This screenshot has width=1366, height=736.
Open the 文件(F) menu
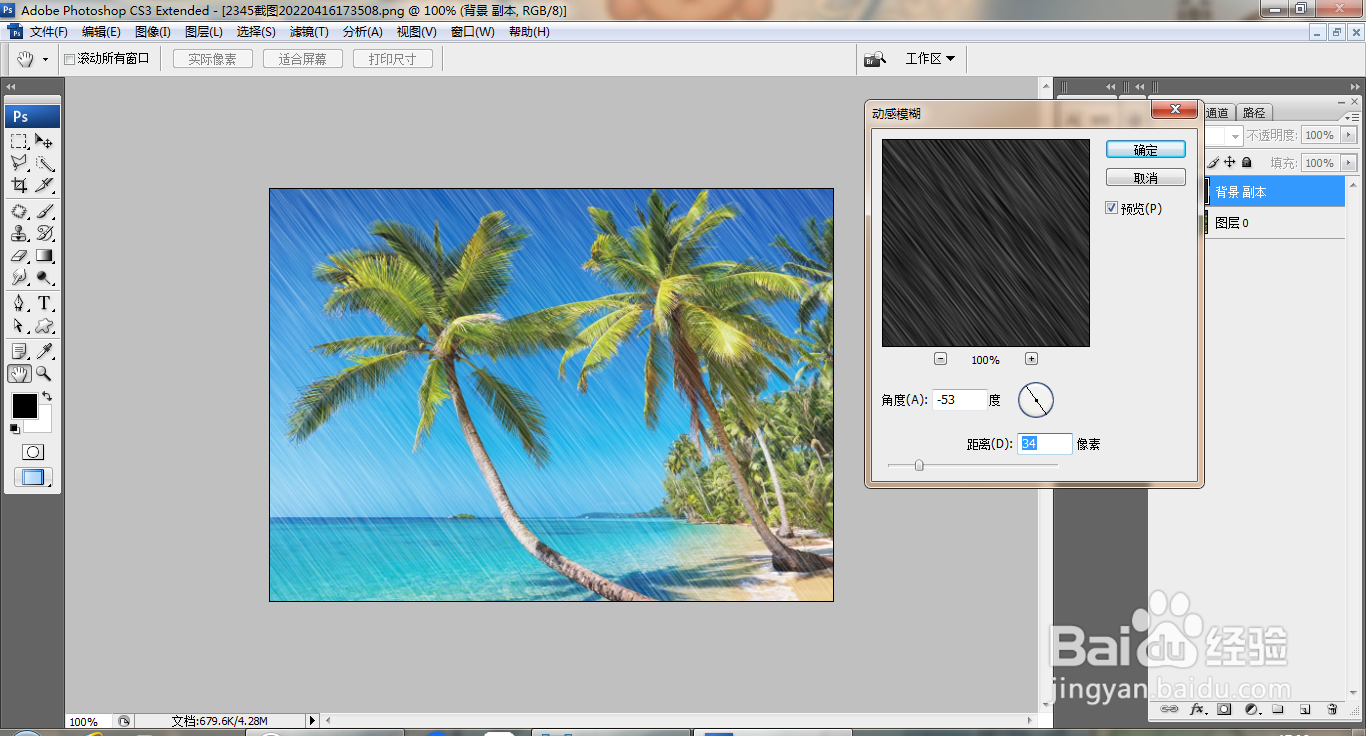pyautogui.click(x=49, y=32)
